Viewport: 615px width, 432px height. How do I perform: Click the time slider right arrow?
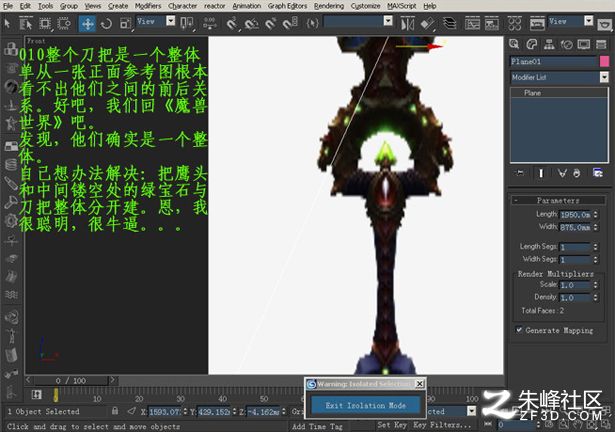click(x=113, y=380)
